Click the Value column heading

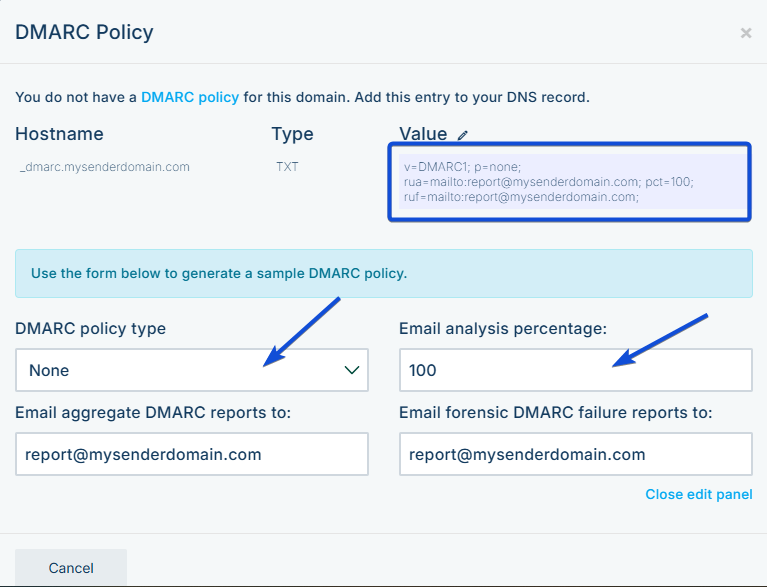coord(423,134)
